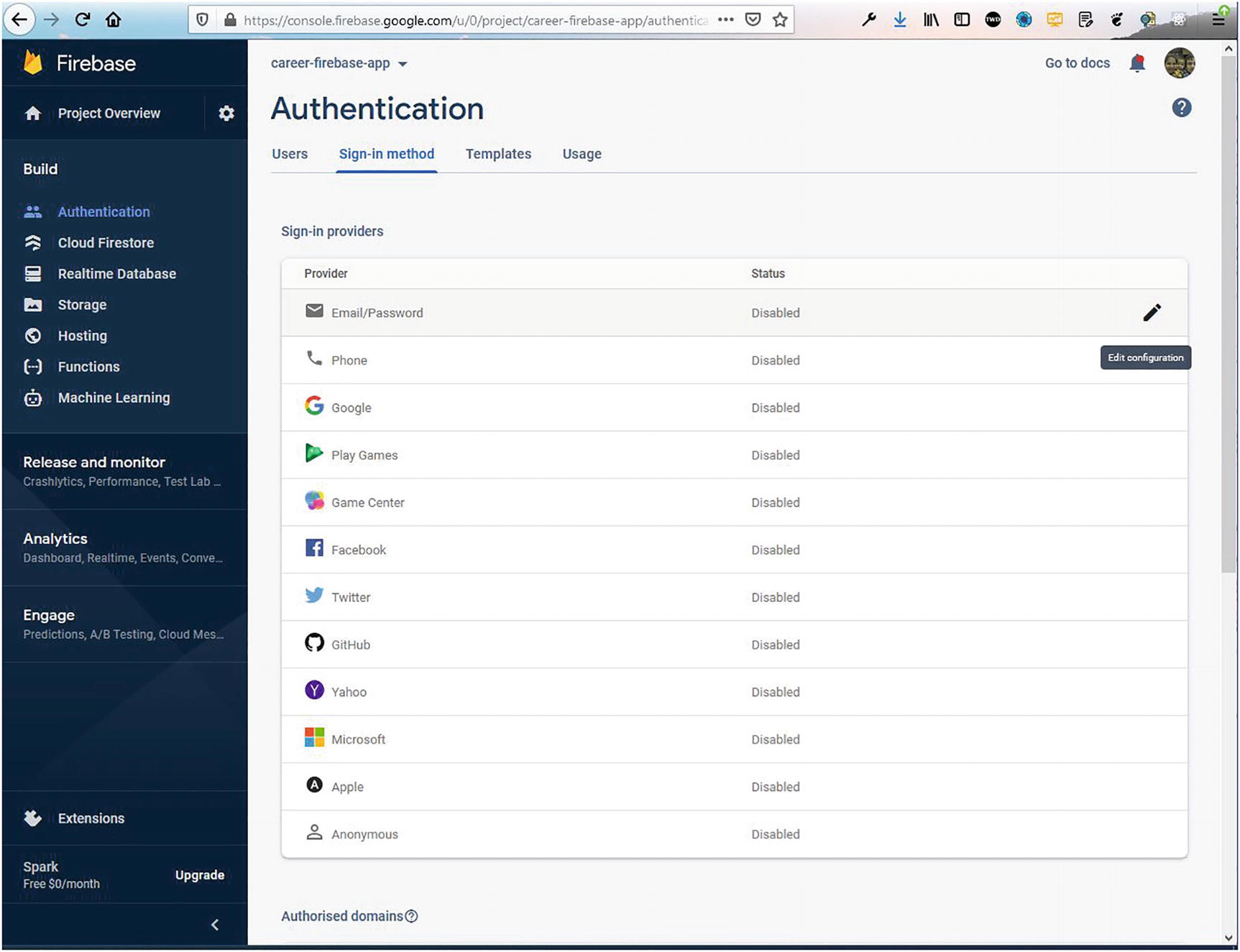Open the Go to docs link
The image size is (1240, 952).
click(1077, 63)
